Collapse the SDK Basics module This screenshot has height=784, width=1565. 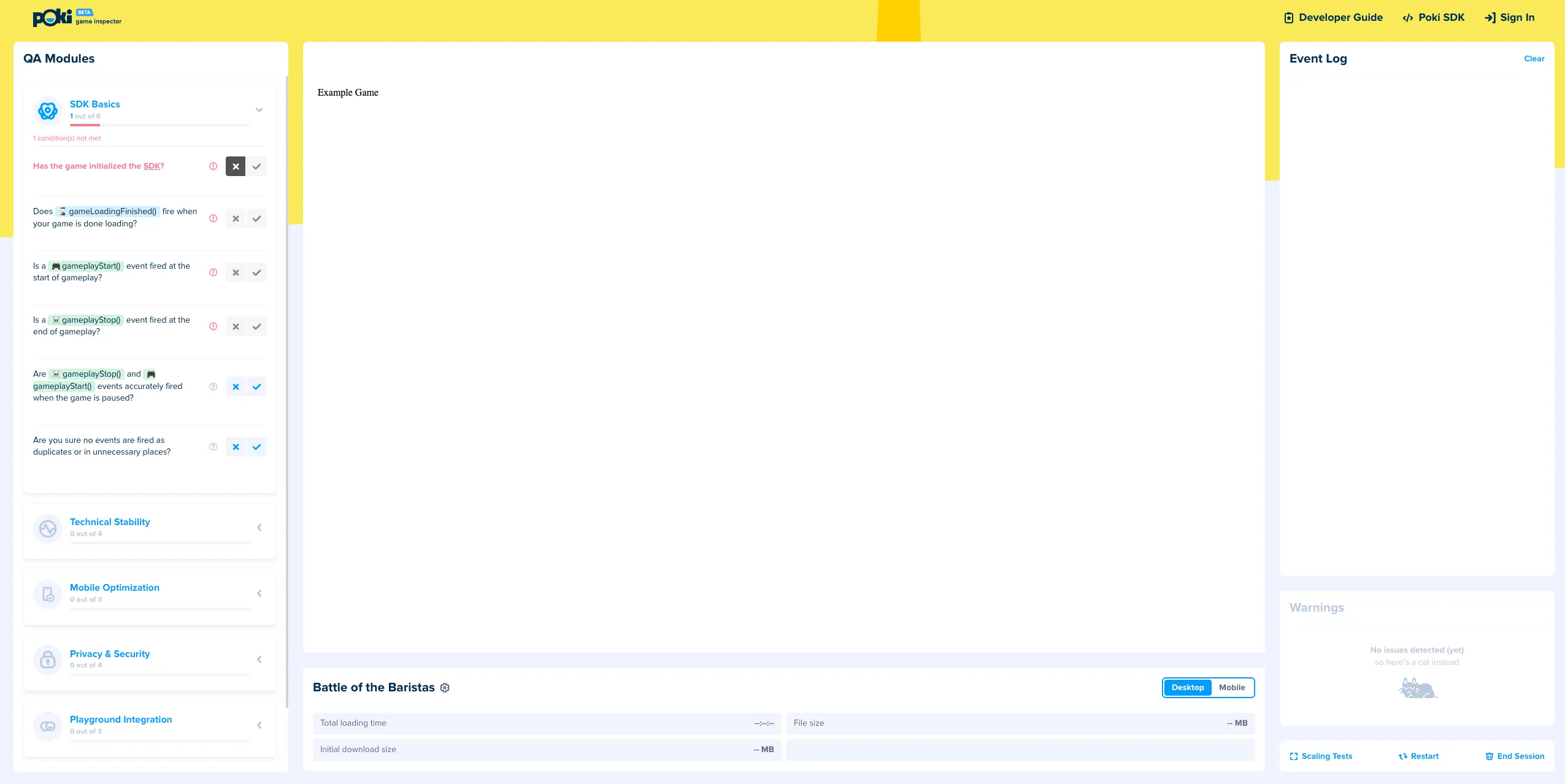(x=260, y=110)
